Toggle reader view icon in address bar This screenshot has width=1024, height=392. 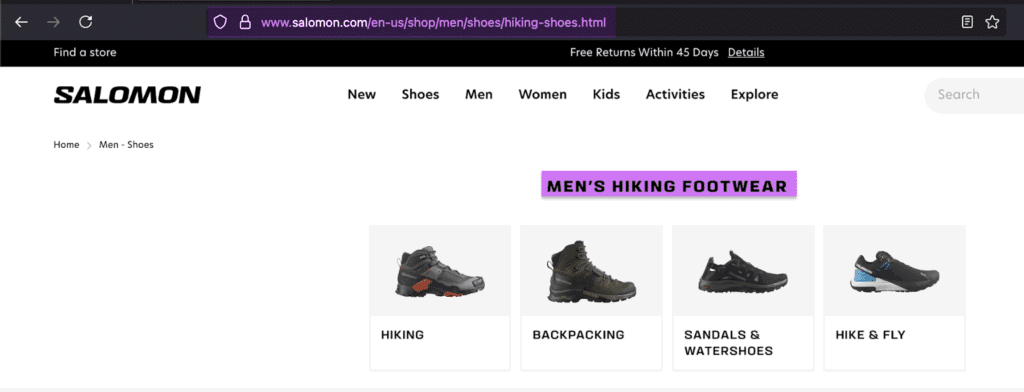[x=967, y=22]
